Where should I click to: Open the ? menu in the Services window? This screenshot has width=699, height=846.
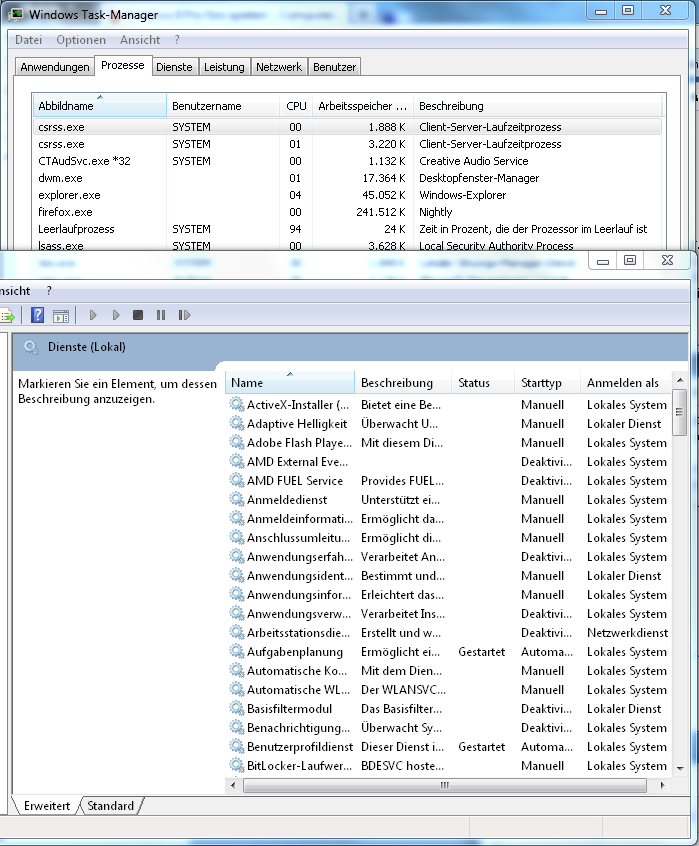coord(49,291)
